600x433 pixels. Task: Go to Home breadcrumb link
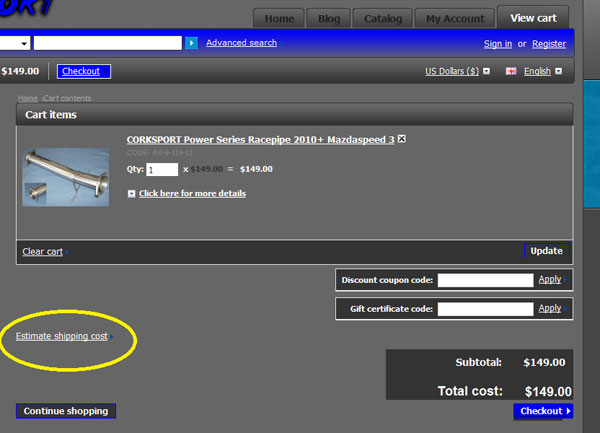[x=28, y=98]
